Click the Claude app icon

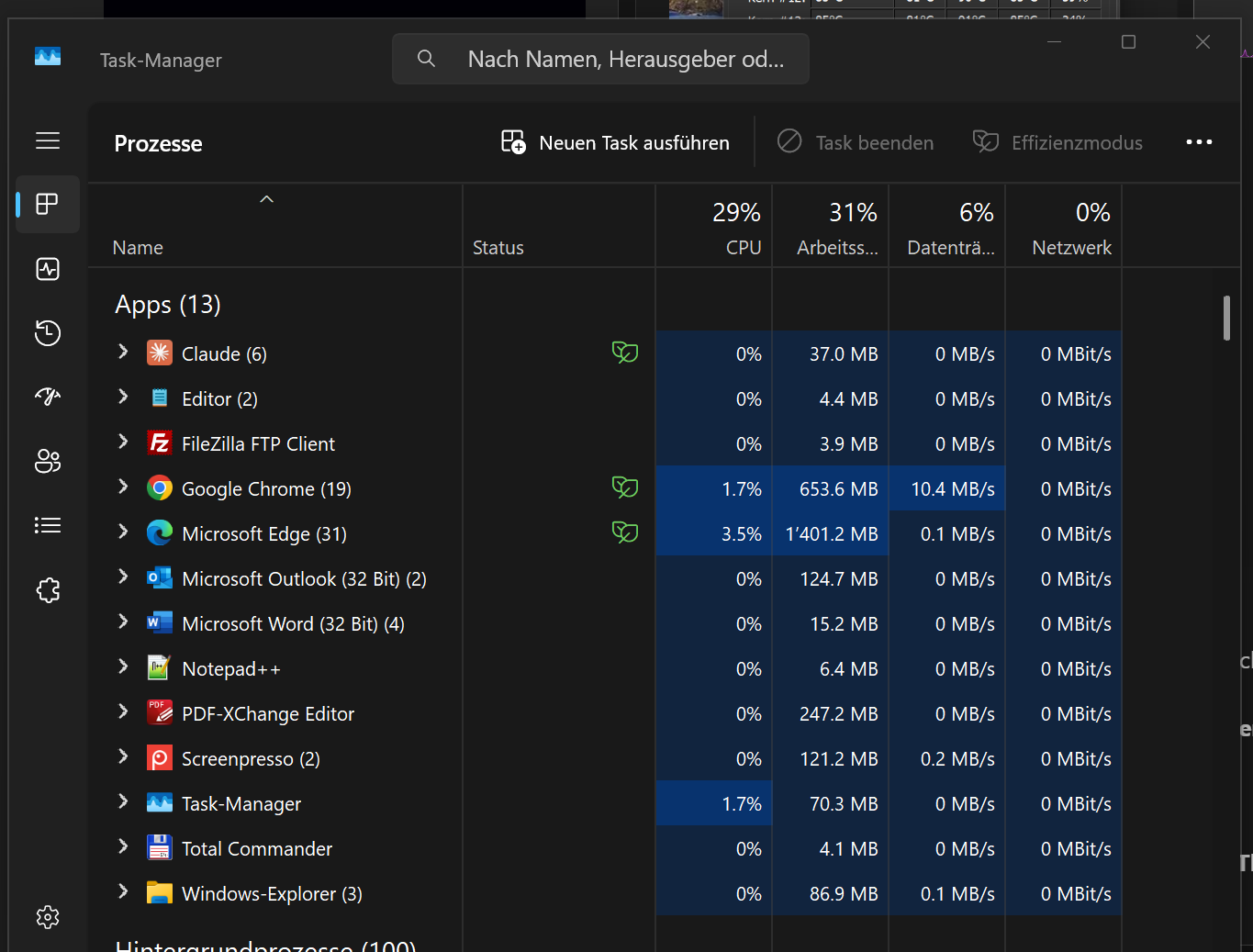160,353
